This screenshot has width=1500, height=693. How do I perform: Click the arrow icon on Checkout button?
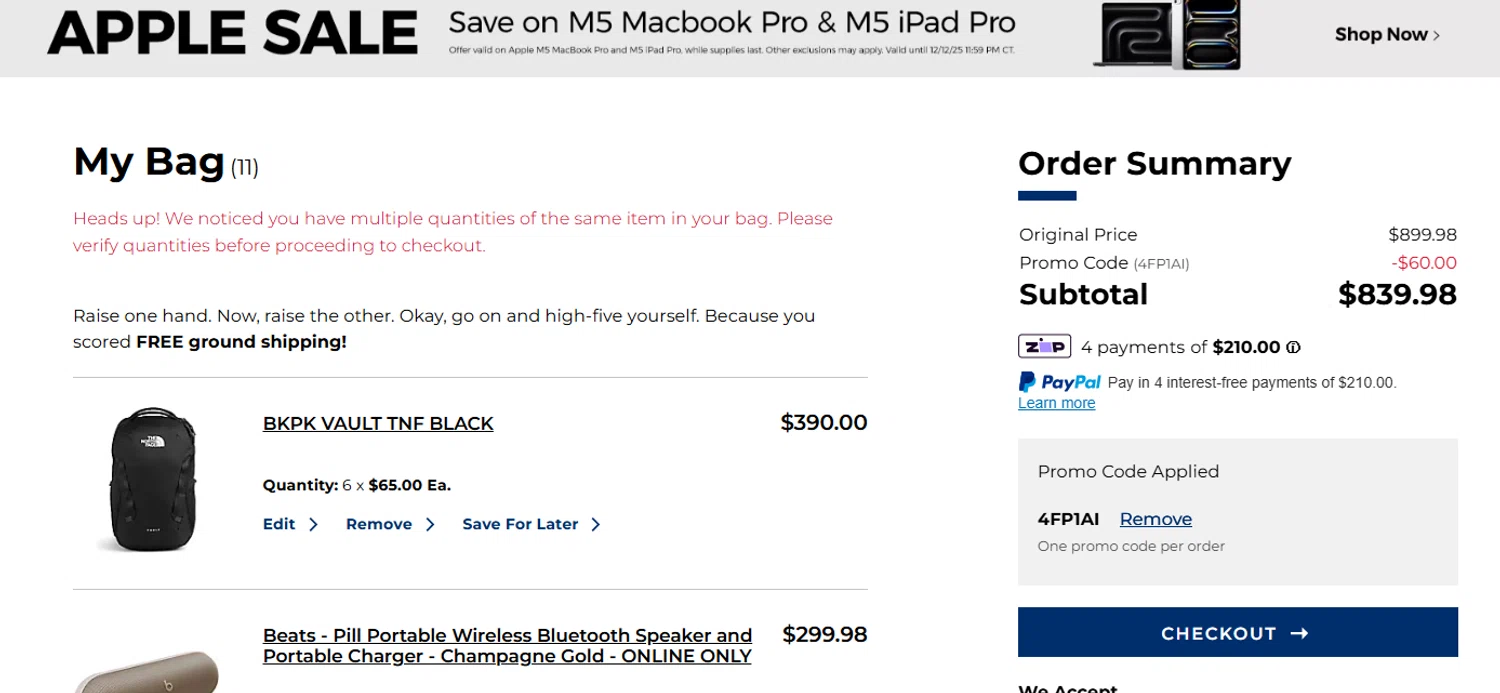1299,633
